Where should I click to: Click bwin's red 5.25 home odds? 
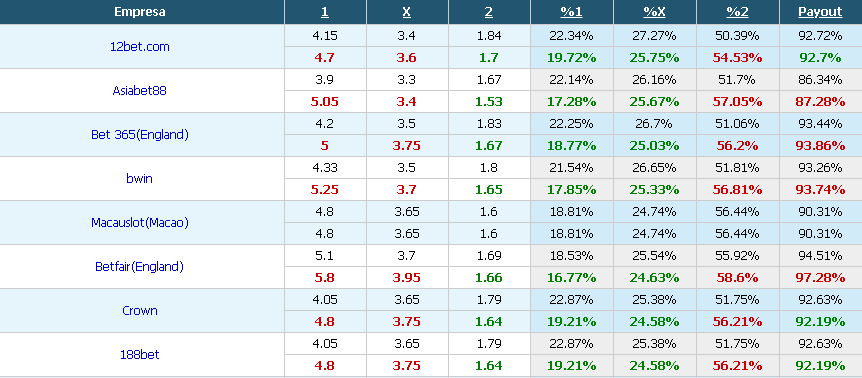(325, 190)
